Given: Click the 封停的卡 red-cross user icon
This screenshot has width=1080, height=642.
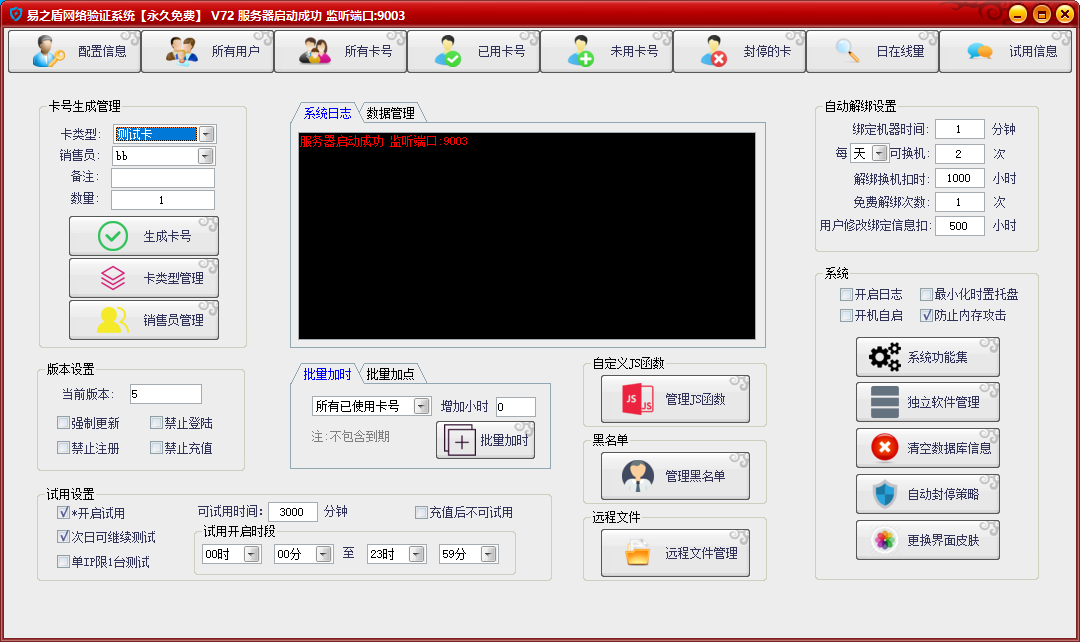Looking at the screenshot, I should (x=713, y=51).
